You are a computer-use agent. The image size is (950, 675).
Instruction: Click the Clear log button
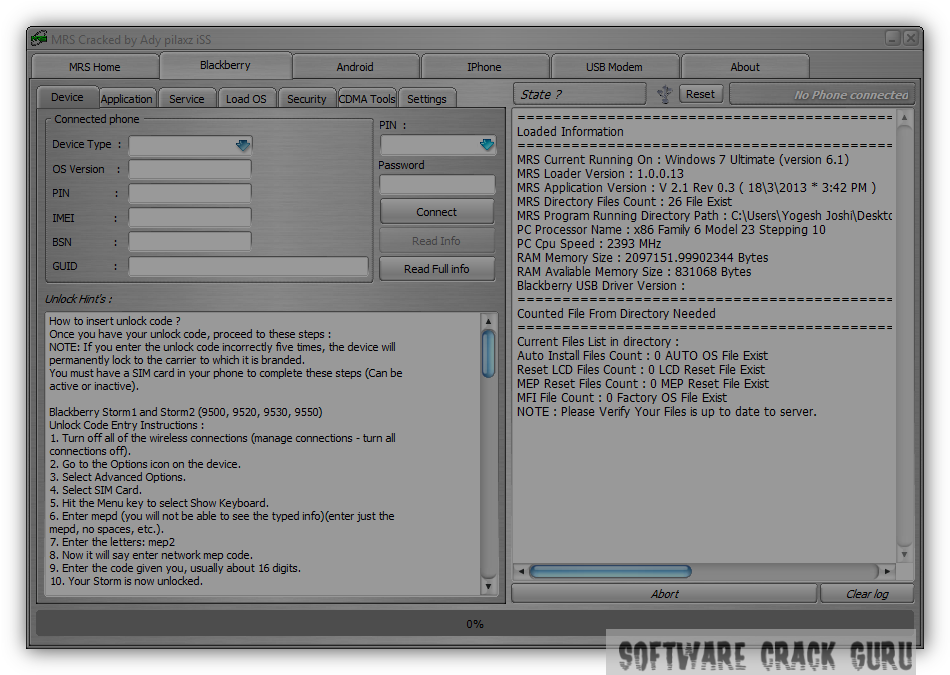867,594
